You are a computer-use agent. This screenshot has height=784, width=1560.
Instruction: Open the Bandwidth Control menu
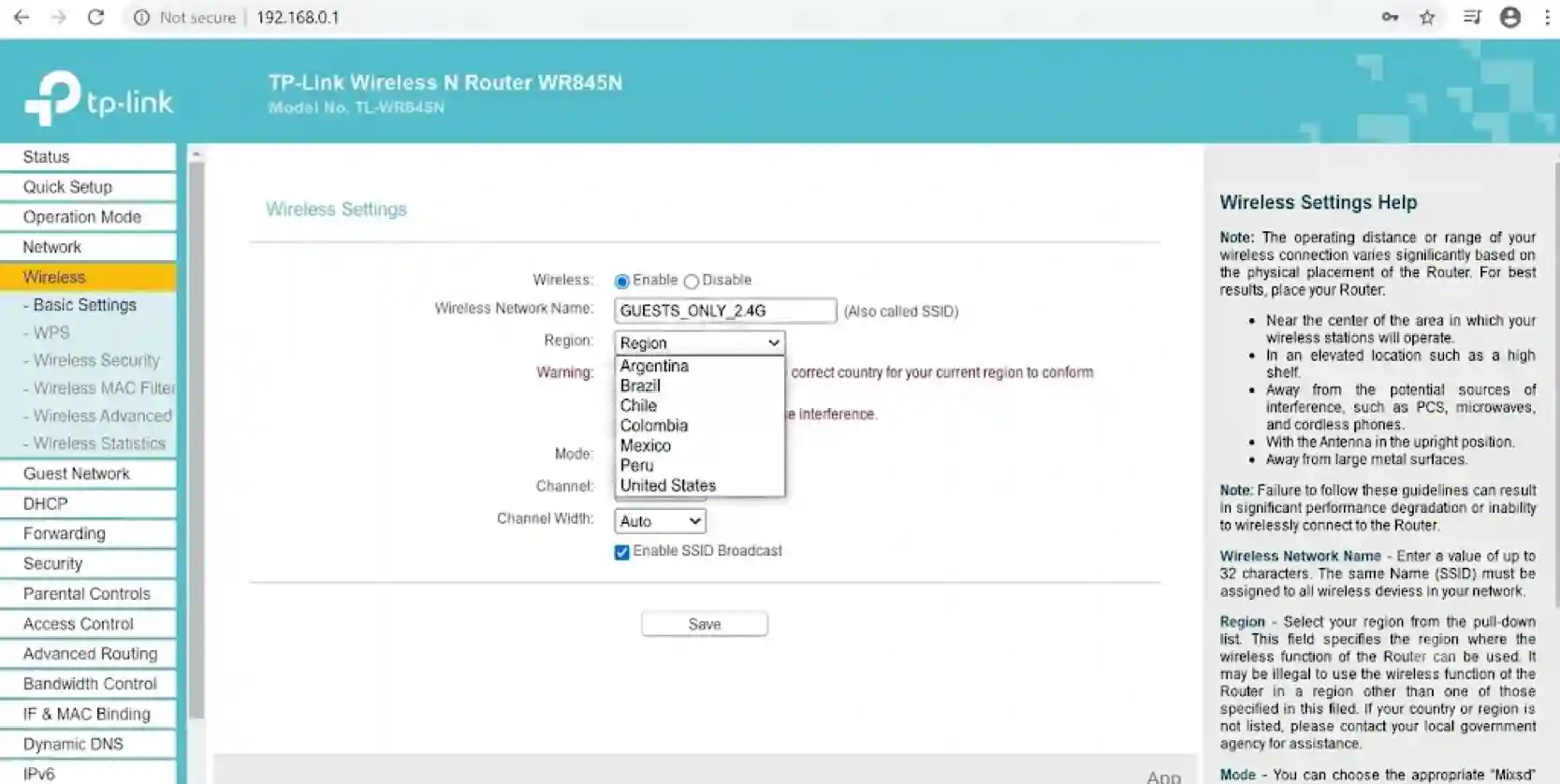[88, 683]
